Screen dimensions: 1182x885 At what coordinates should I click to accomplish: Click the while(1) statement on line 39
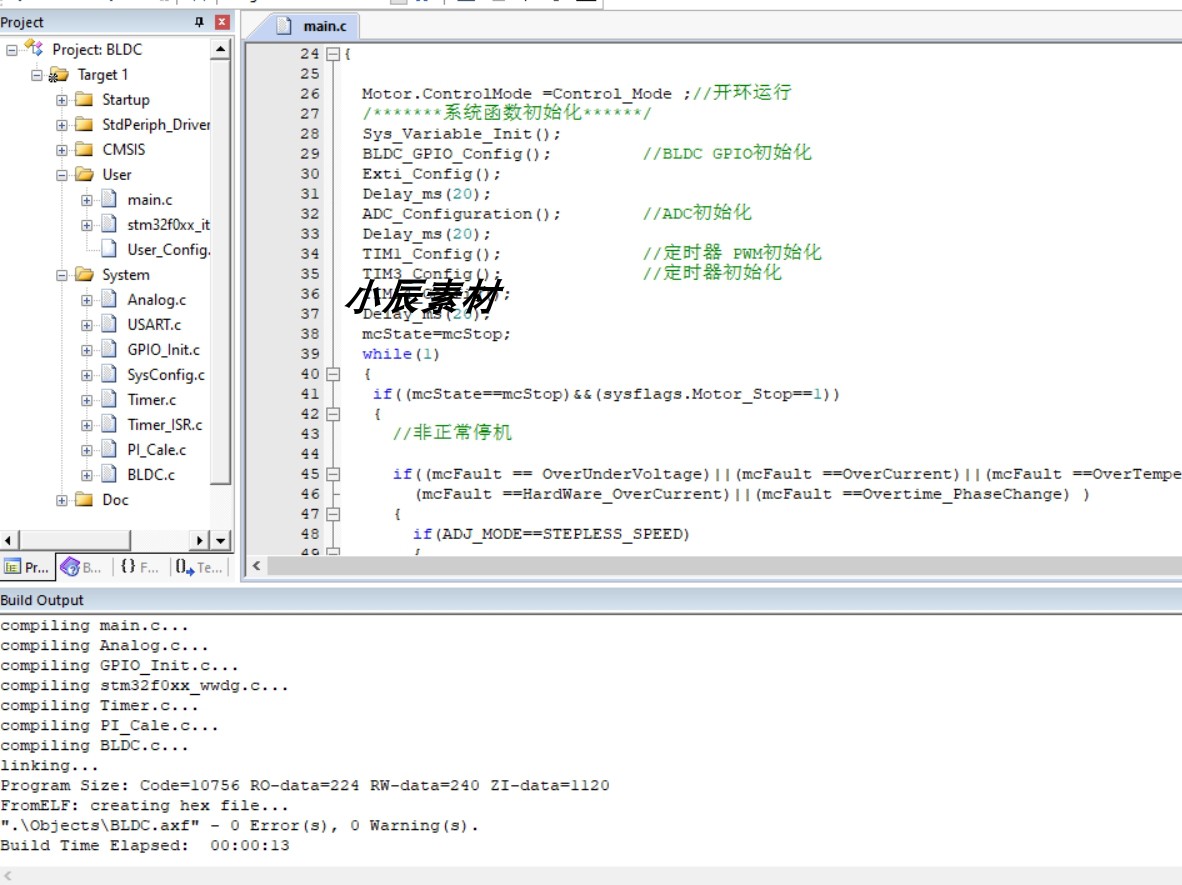(x=400, y=354)
